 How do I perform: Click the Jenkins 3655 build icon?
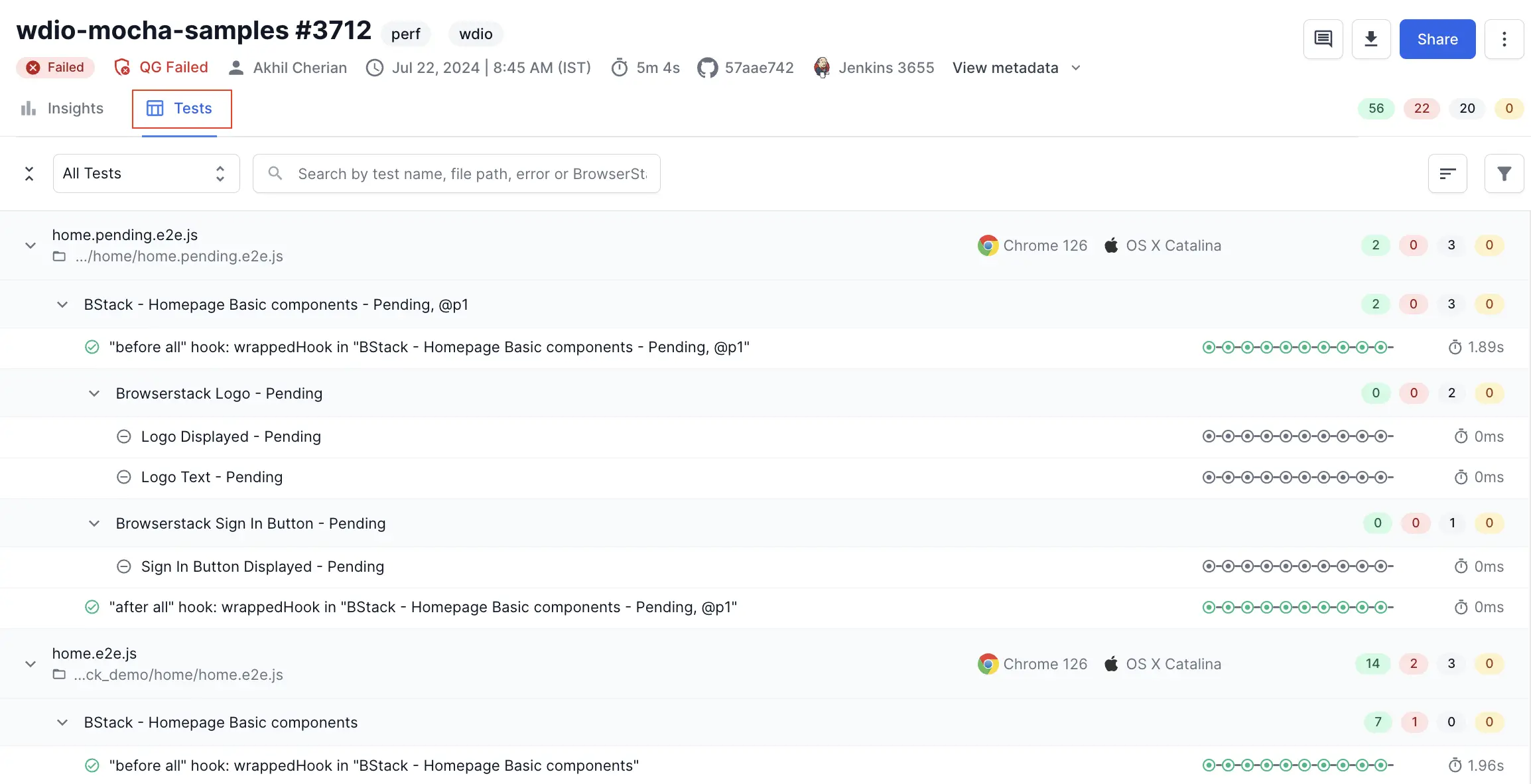coord(822,68)
